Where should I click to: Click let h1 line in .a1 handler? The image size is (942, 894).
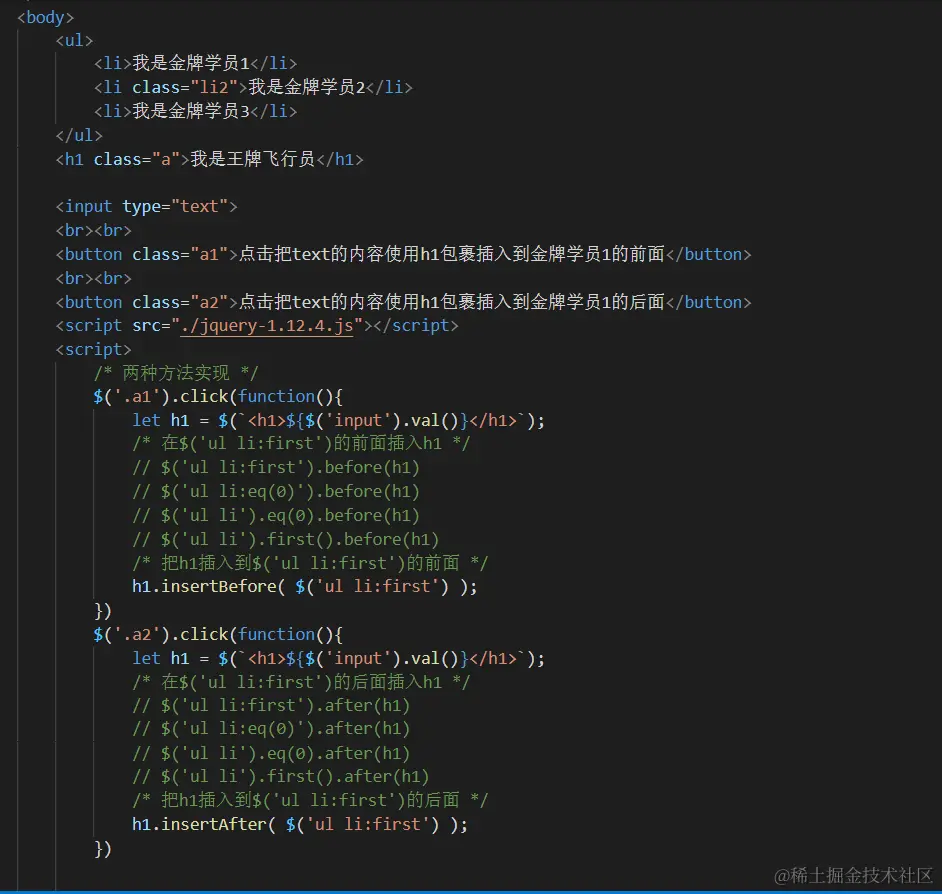(x=338, y=421)
